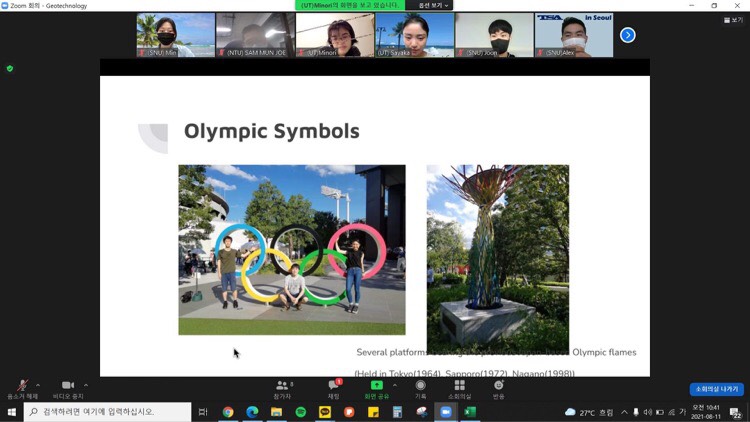Open Microsoft Edge from the taskbar
The height and width of the screenshot is (422, 750).
[x=252, y=411]
